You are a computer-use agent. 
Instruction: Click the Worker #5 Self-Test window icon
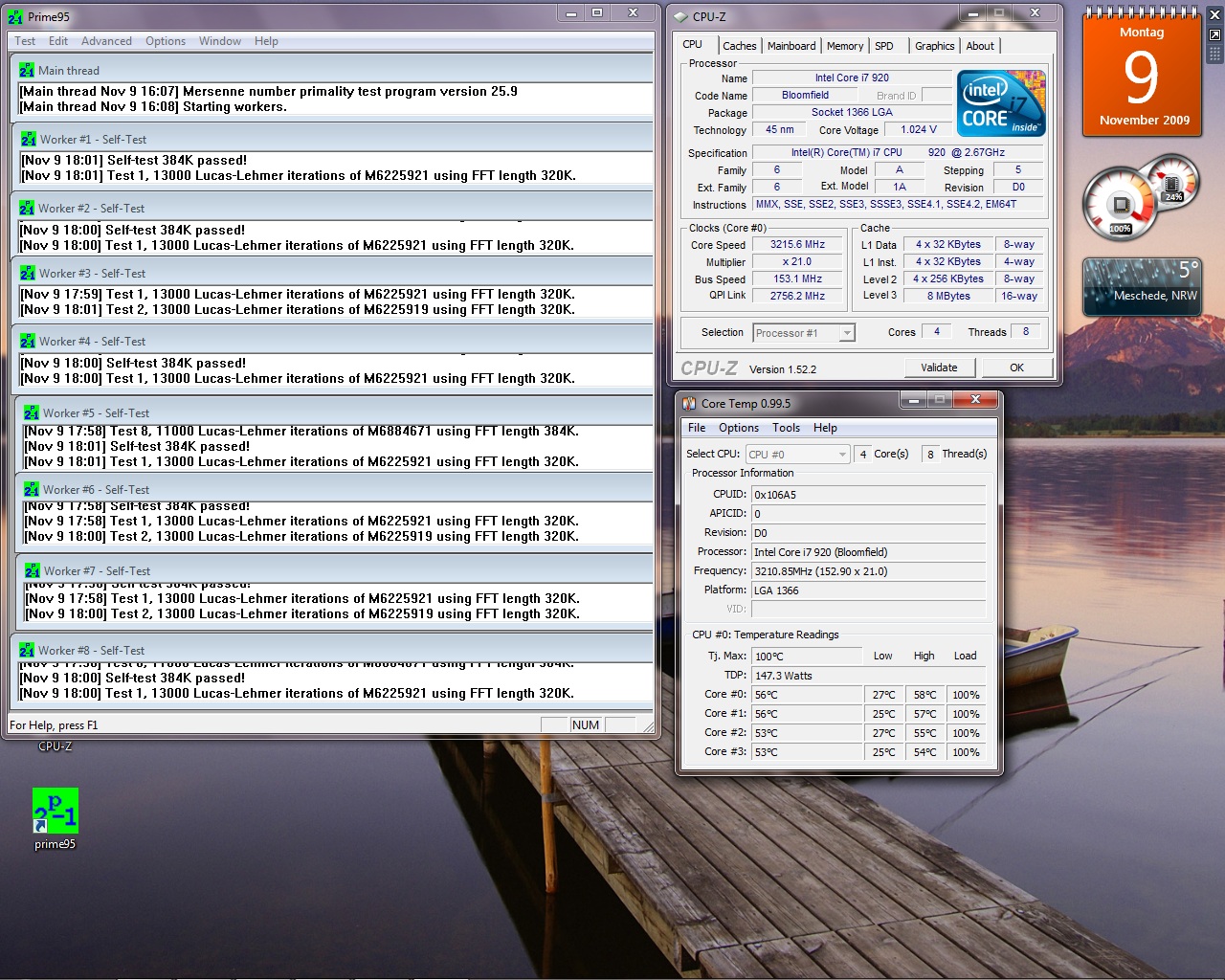(x=32, y=413)
